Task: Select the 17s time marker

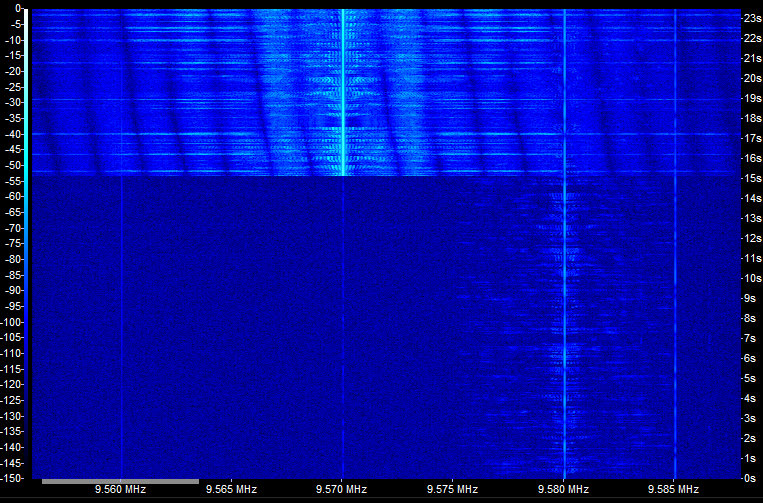Action: (752, 138)
